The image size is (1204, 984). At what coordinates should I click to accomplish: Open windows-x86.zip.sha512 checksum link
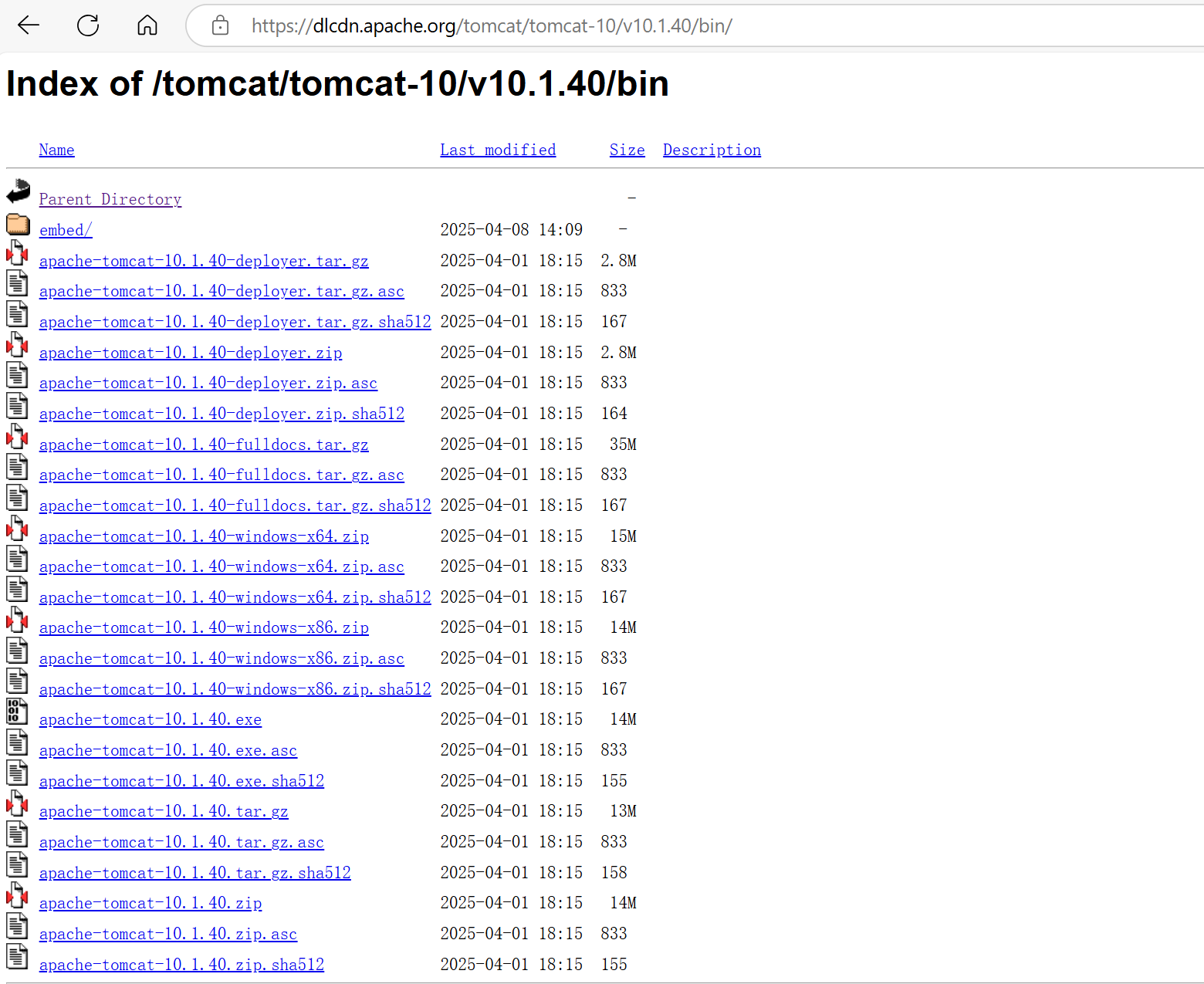tap(235, 689)
